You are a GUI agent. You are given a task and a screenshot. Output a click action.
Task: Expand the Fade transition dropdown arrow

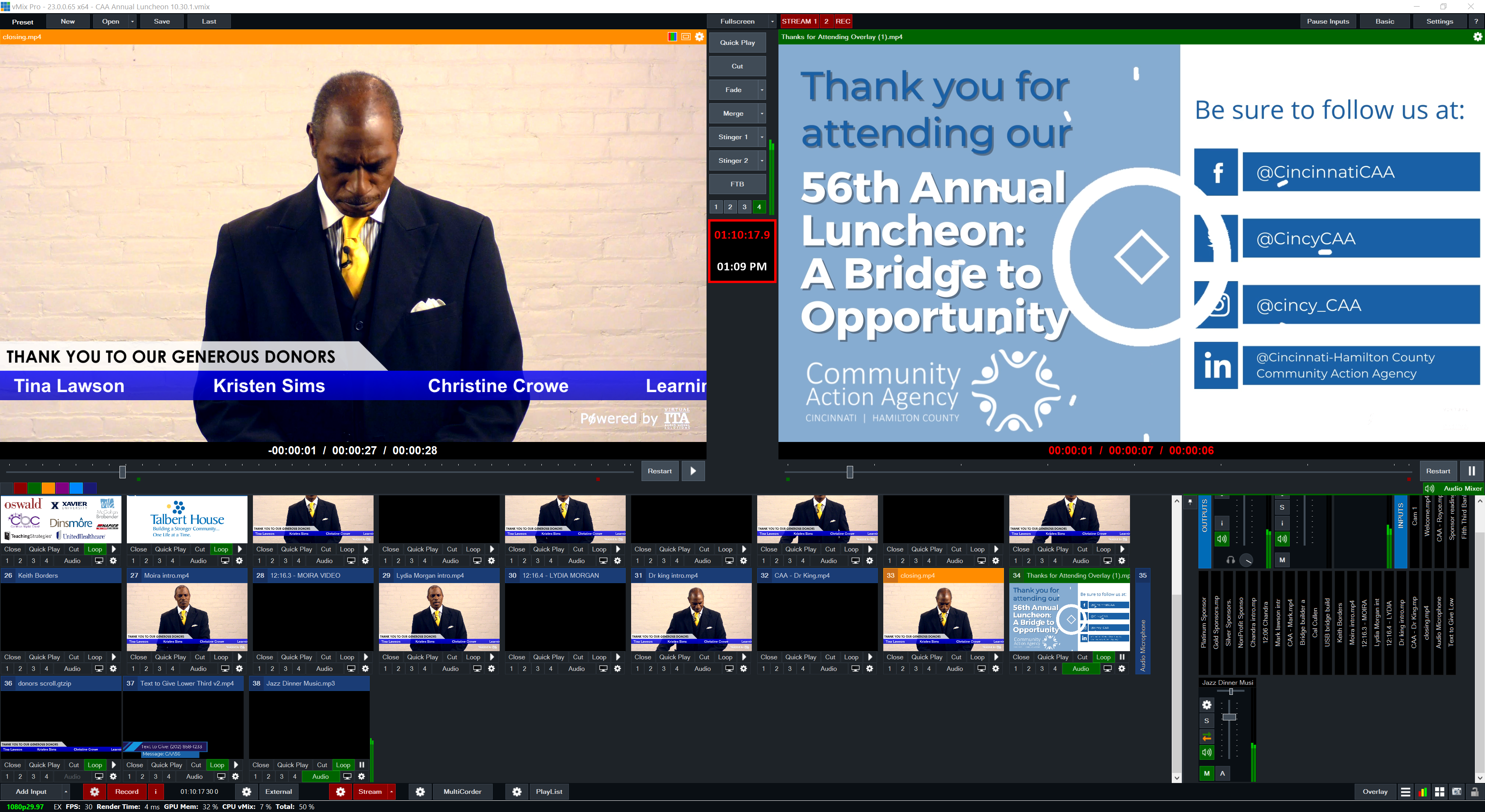(x=761, y=90)
